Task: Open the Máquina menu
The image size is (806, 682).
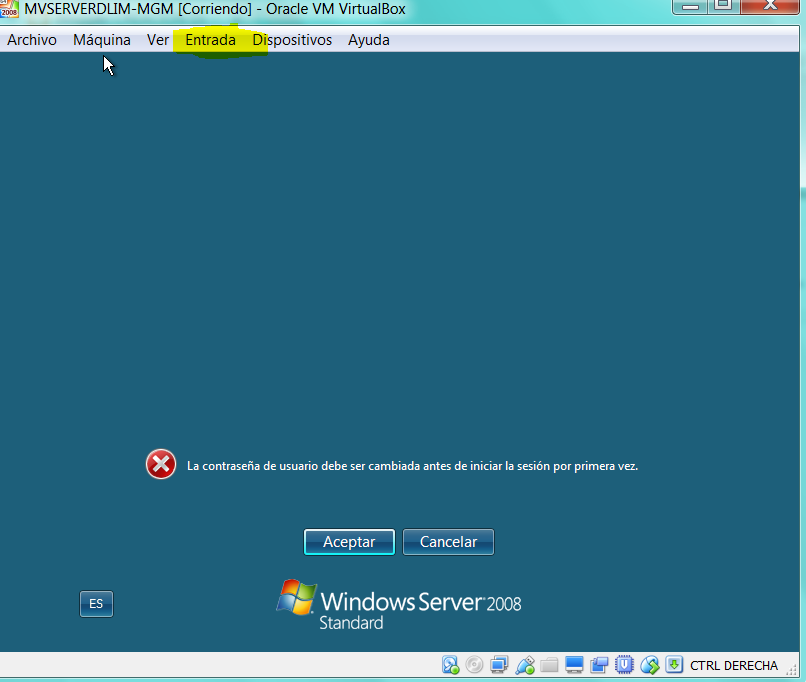Action: click(x=101, y=40)
